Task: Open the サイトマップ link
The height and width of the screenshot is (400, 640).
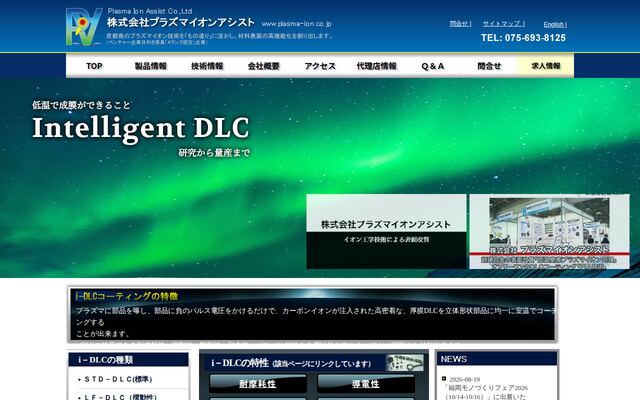Action: pyautogui.click(x=504, y=24)
